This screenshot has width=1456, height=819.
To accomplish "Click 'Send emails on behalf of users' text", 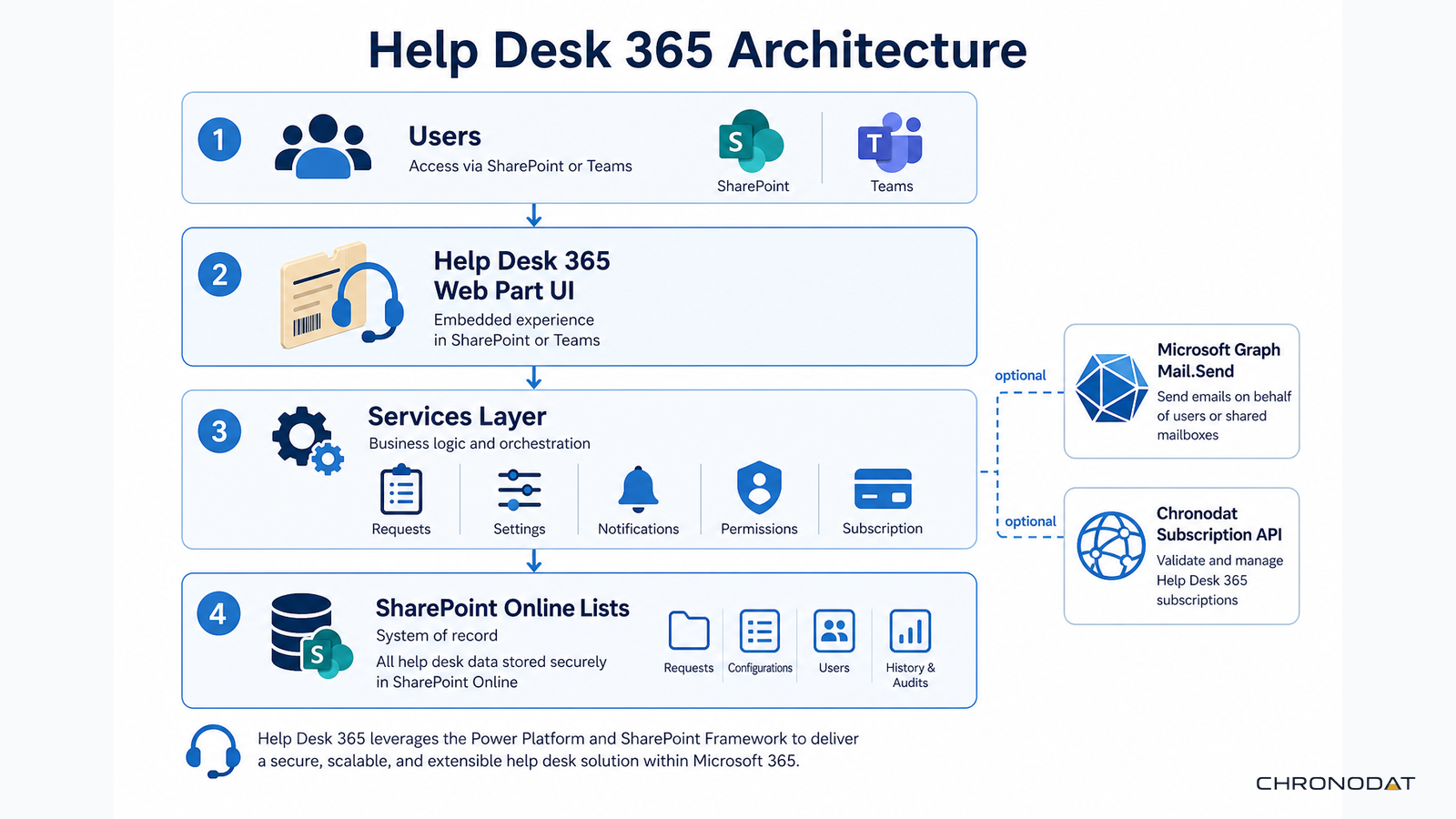I will tap(1224, 406).
